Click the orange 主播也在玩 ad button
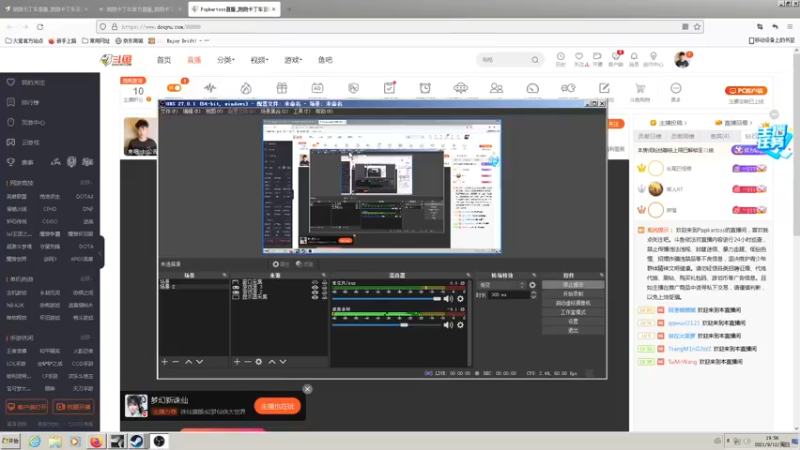Viewport: 800px width, 450px height. 277,406
